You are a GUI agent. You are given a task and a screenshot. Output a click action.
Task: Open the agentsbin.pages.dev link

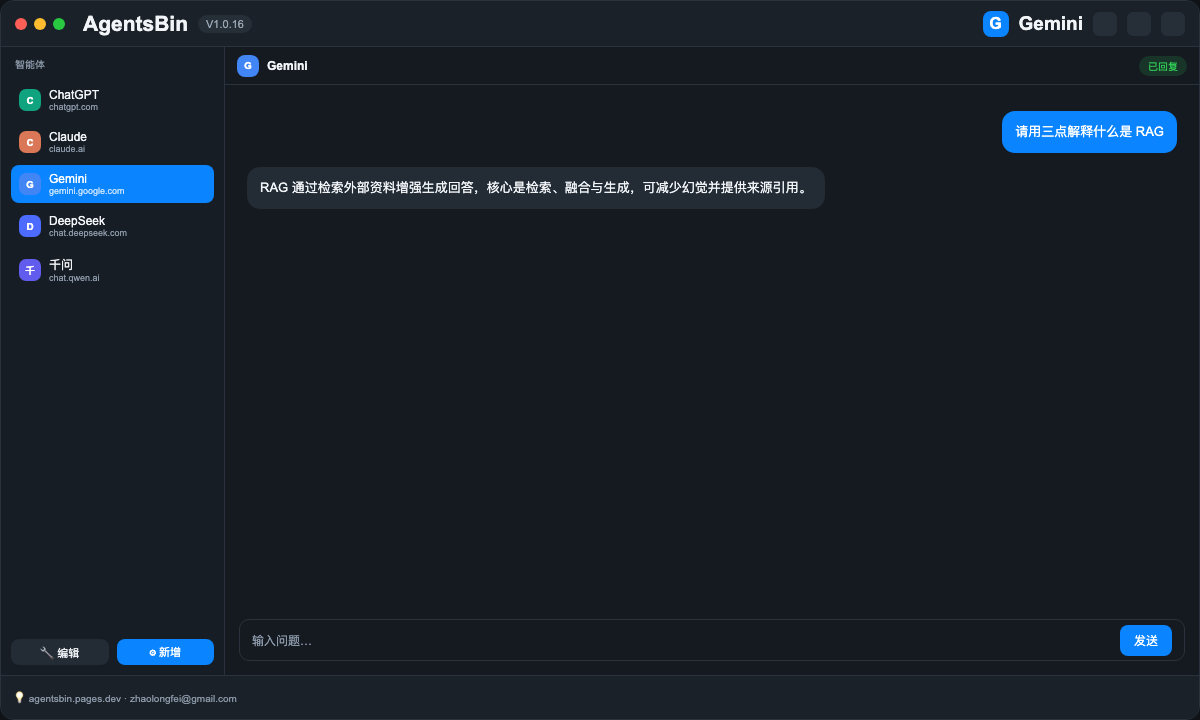click(x=75, y=699)
